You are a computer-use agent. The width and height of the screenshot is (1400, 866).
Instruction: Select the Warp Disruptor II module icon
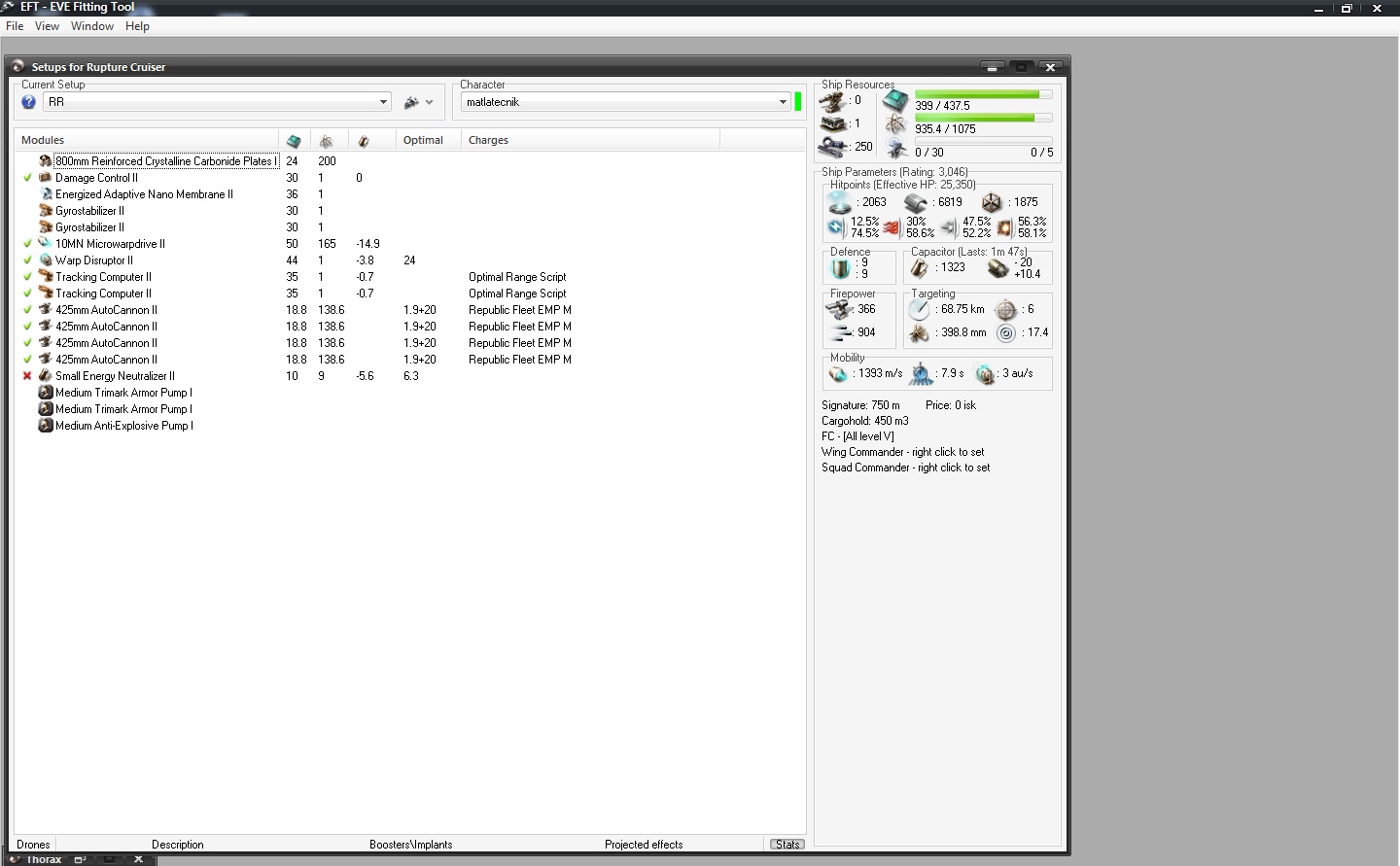pyautogui.click(x=45, y=260)
